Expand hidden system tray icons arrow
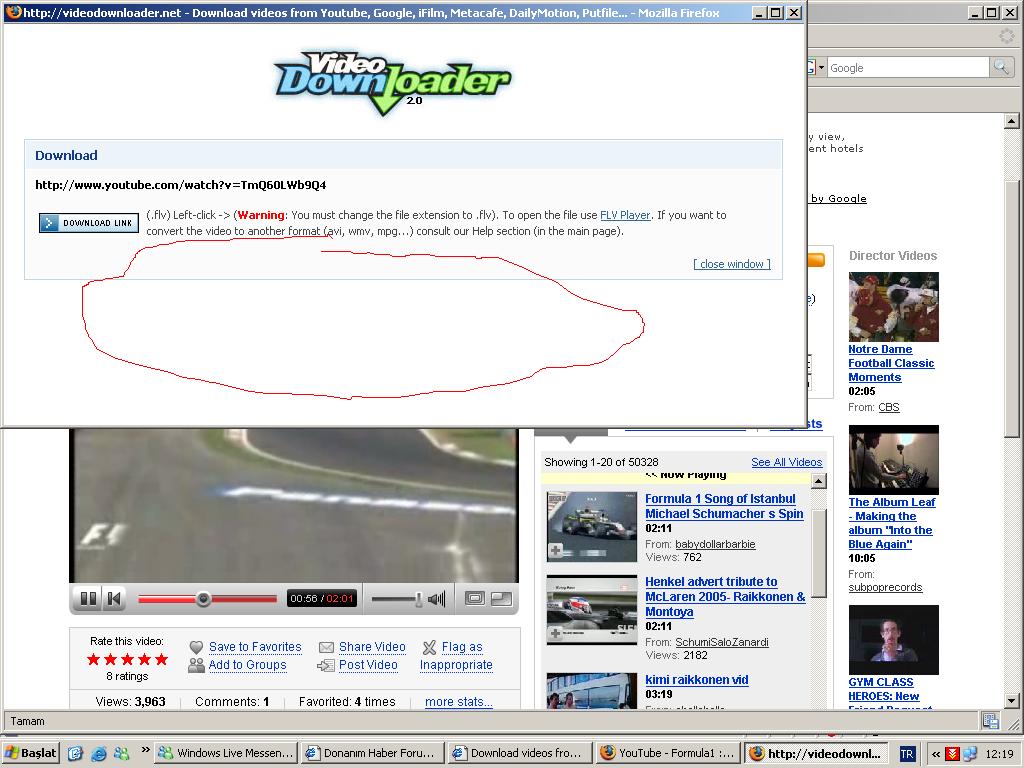This screenshot has height=768, width=1024. coord(935,754)
